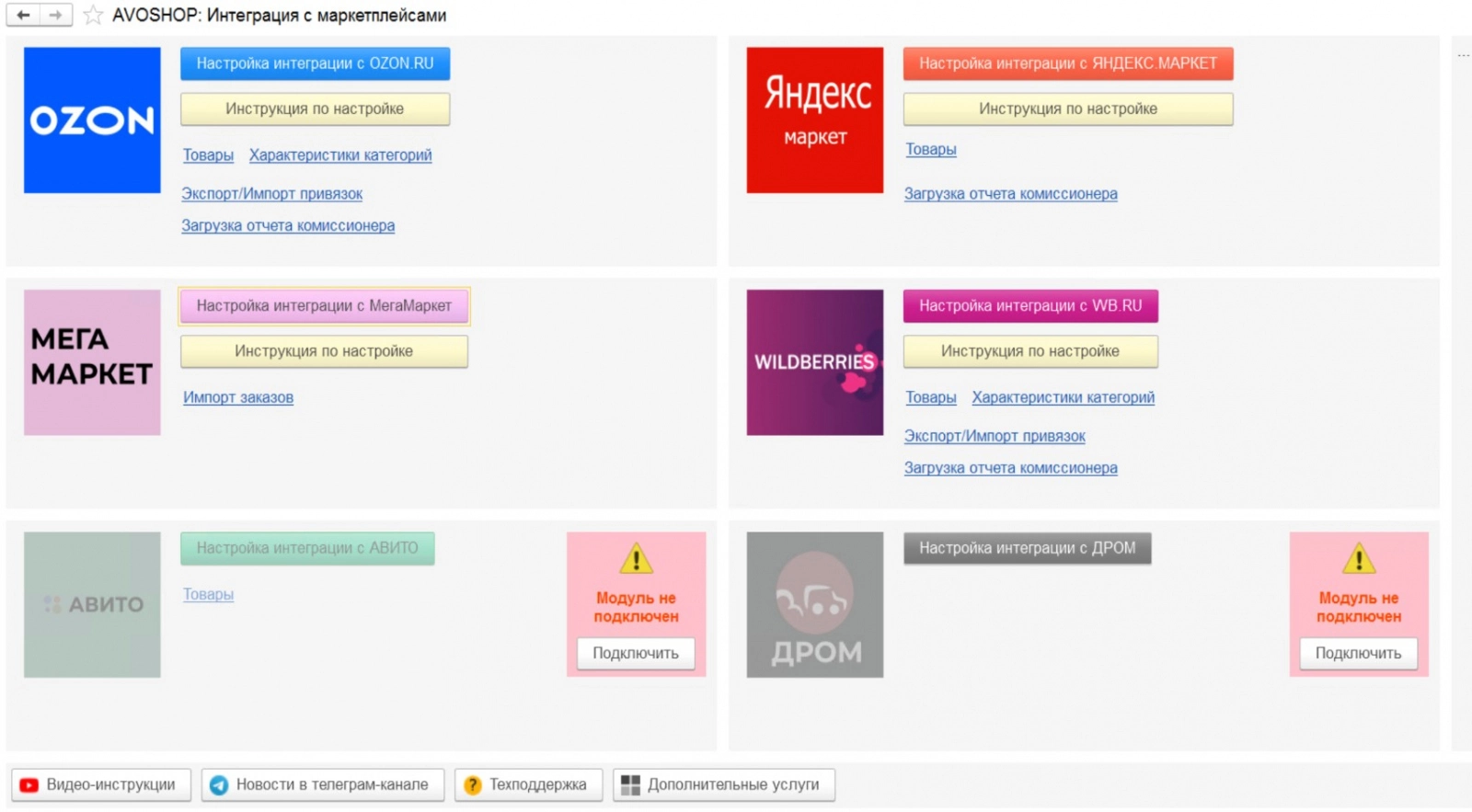Click Подключить in the ДРОМ module warning
The height and width of the screenshot is (812, 1472).
1358,653
